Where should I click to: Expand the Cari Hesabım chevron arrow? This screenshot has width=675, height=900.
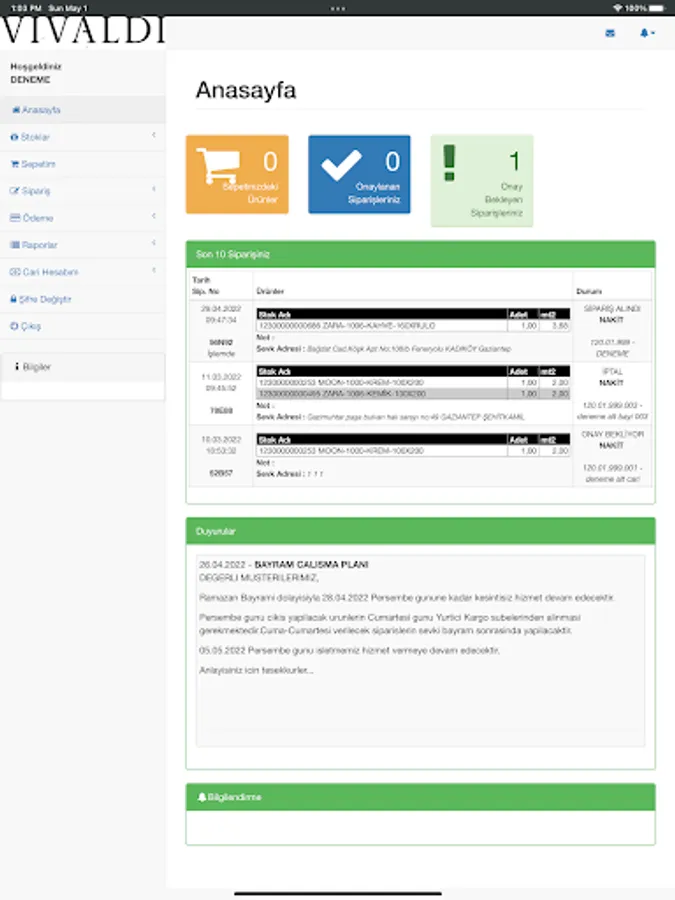pyautogui.click(x=154, y=270)
